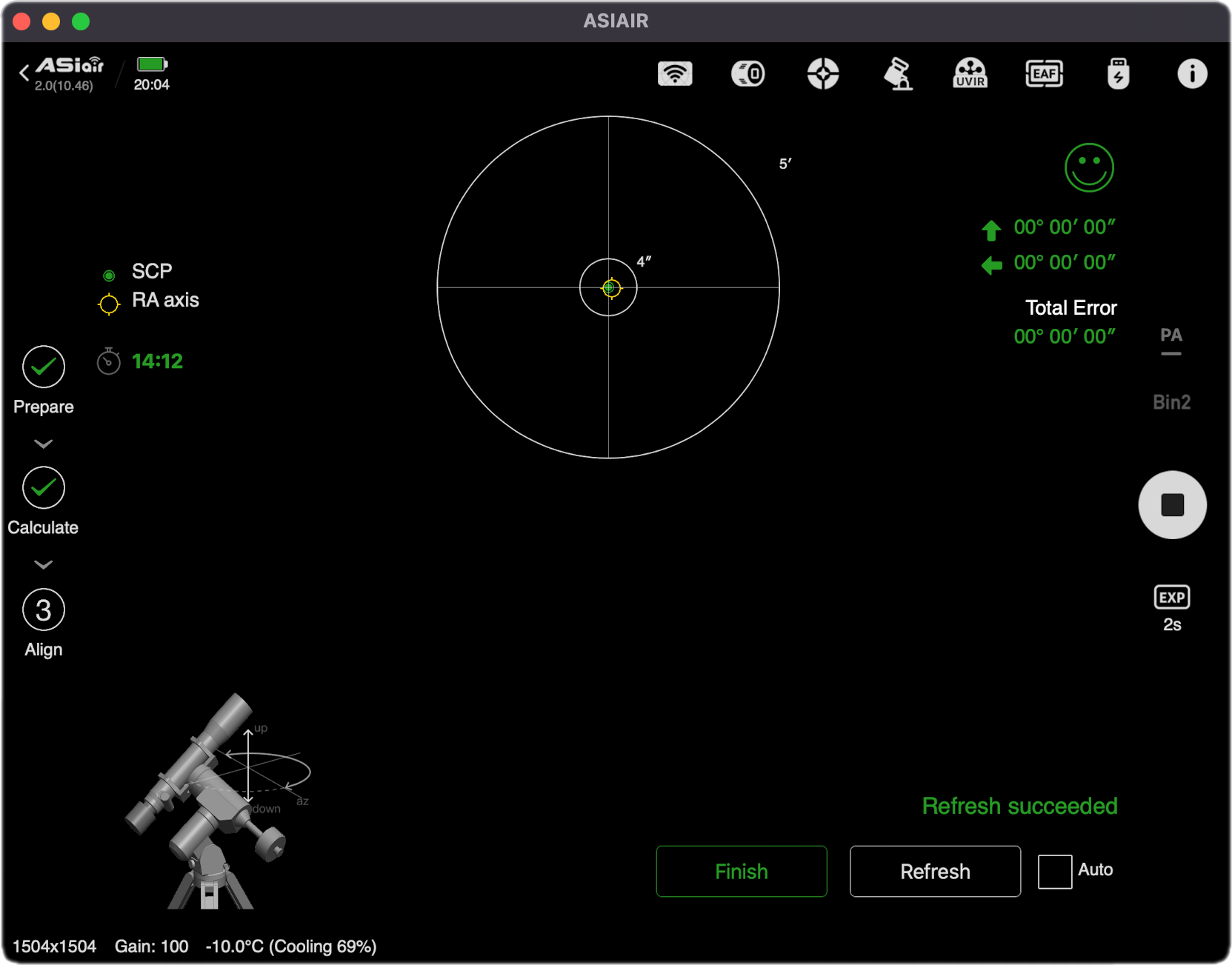The height and width of the screenshot is (965, 1232).
Task: Click the chevron below Calculate
Action: click(x=44, y=564)
